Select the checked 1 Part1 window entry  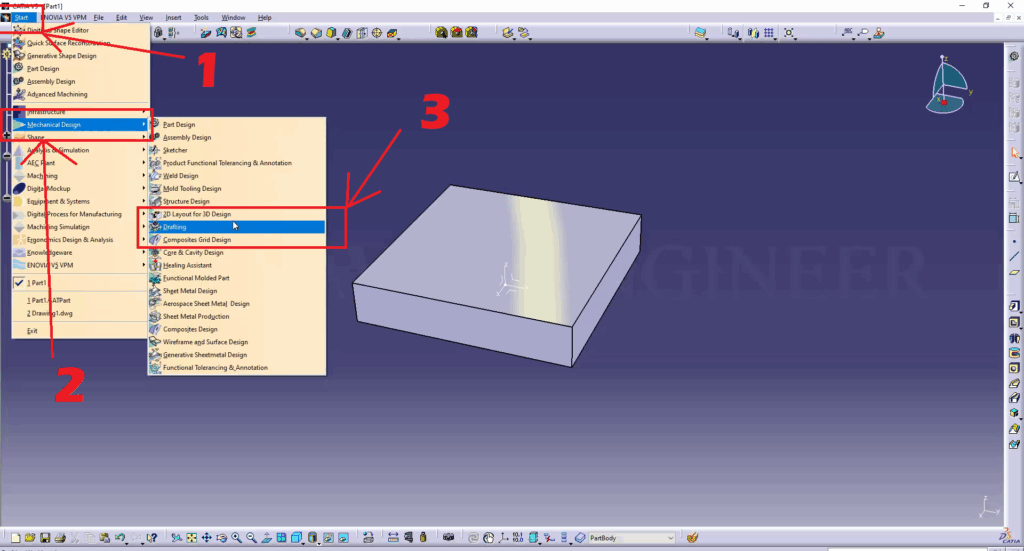click(x=41, y=283)
